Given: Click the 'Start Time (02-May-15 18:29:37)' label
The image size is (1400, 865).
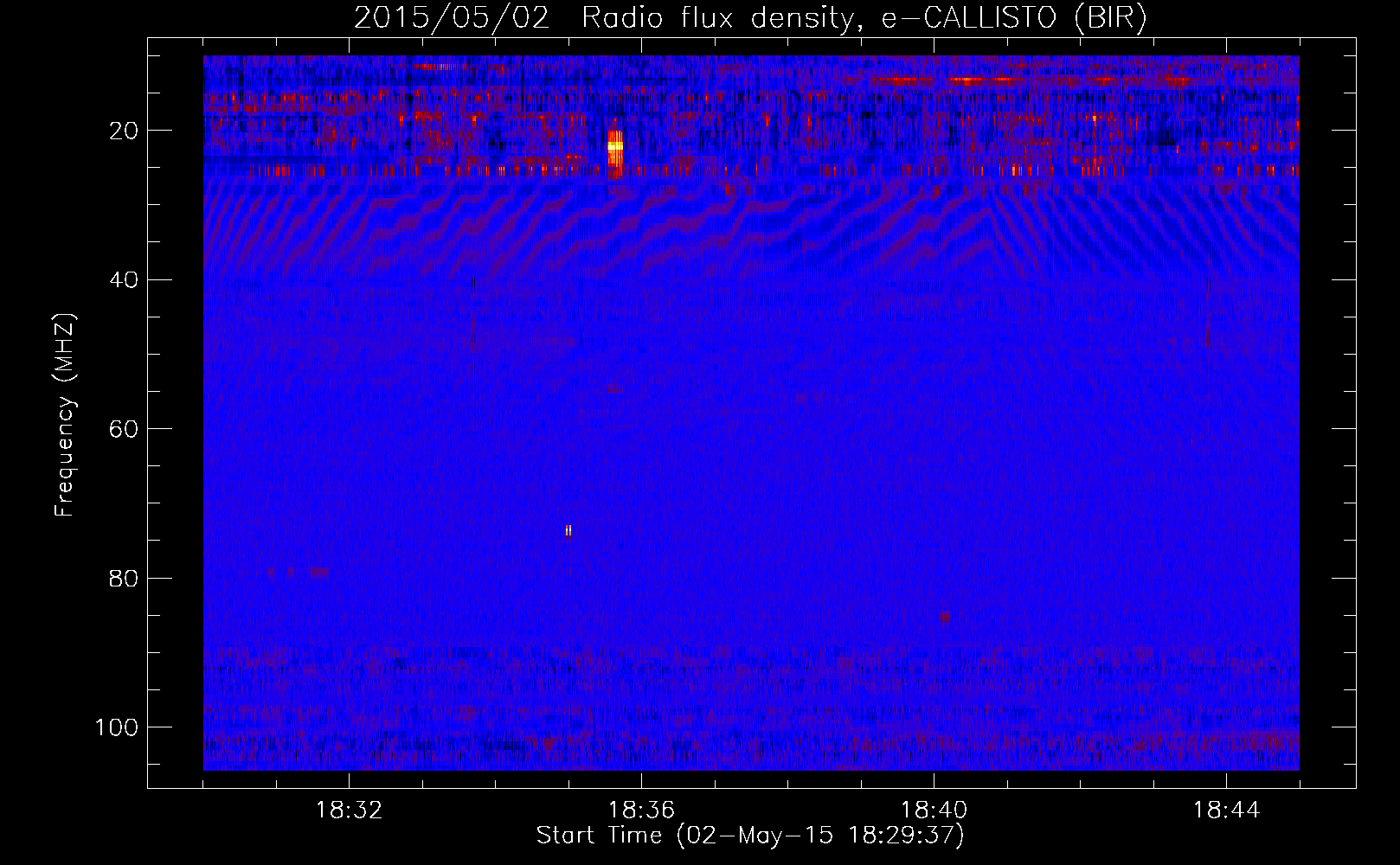Looking at the screenshot, I should coord(750,836).
